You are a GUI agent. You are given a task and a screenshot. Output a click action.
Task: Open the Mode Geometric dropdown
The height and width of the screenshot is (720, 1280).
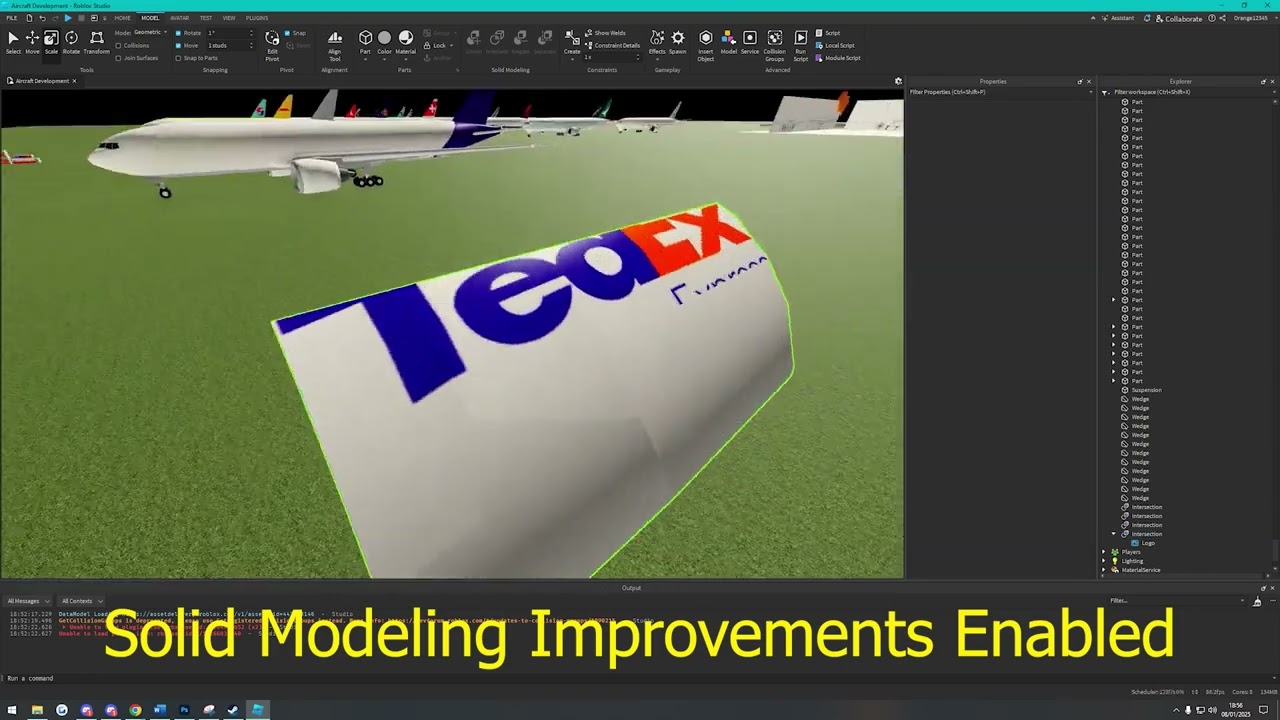[x=150, y=33]
